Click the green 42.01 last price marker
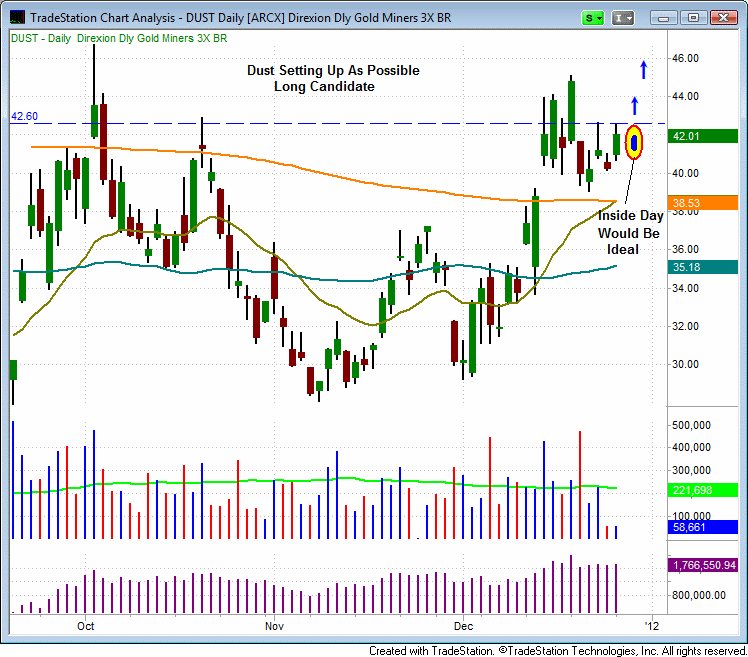Image resolution: width=748 pixels, height=657 pixels. point(703,136)
